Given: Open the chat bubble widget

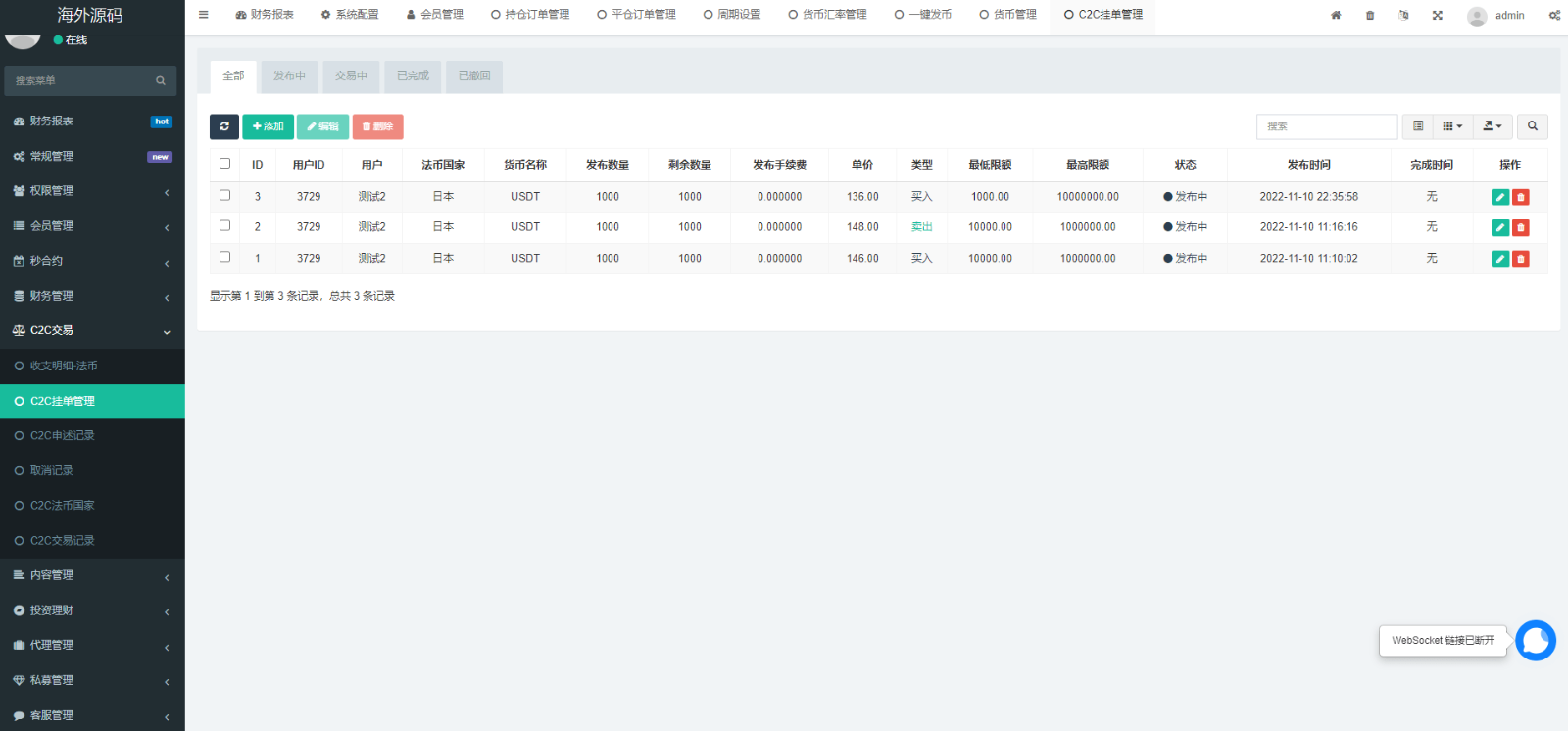Looking at the screenshot, I should point(1535,641).
